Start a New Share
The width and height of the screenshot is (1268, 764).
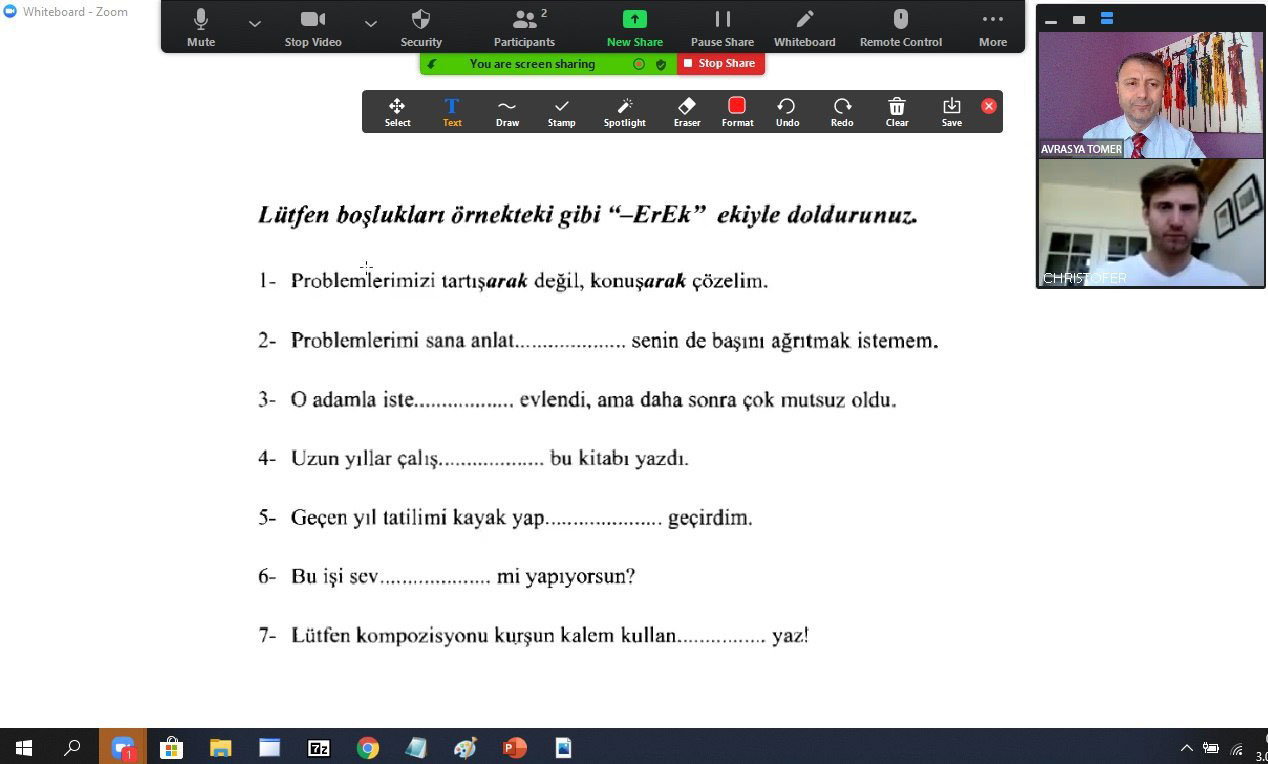pos(635,27)
